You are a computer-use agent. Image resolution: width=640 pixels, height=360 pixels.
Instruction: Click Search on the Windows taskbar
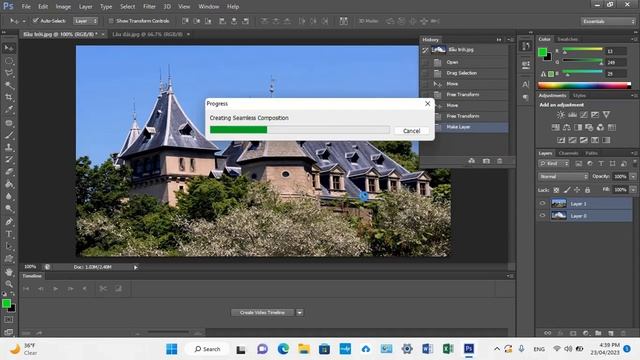[207, 349]
